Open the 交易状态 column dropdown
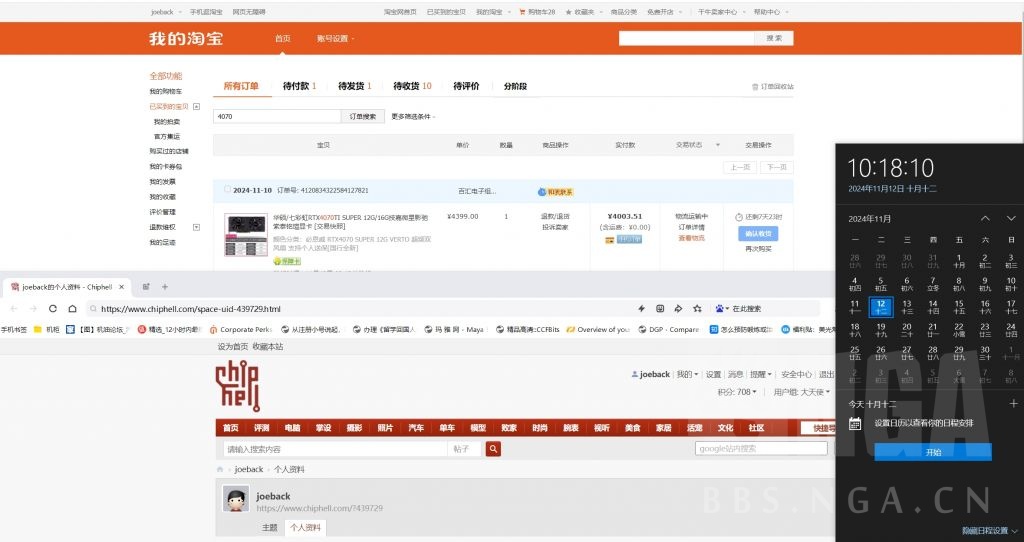The width and height of the screenshot is (1024, 542). coord(718,145)
